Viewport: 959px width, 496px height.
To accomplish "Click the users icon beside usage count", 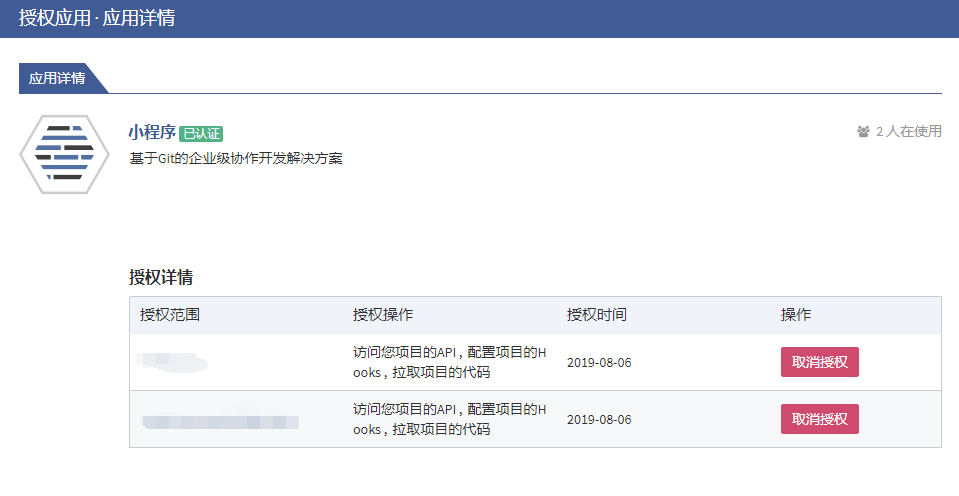I will [x=863, y=131].
